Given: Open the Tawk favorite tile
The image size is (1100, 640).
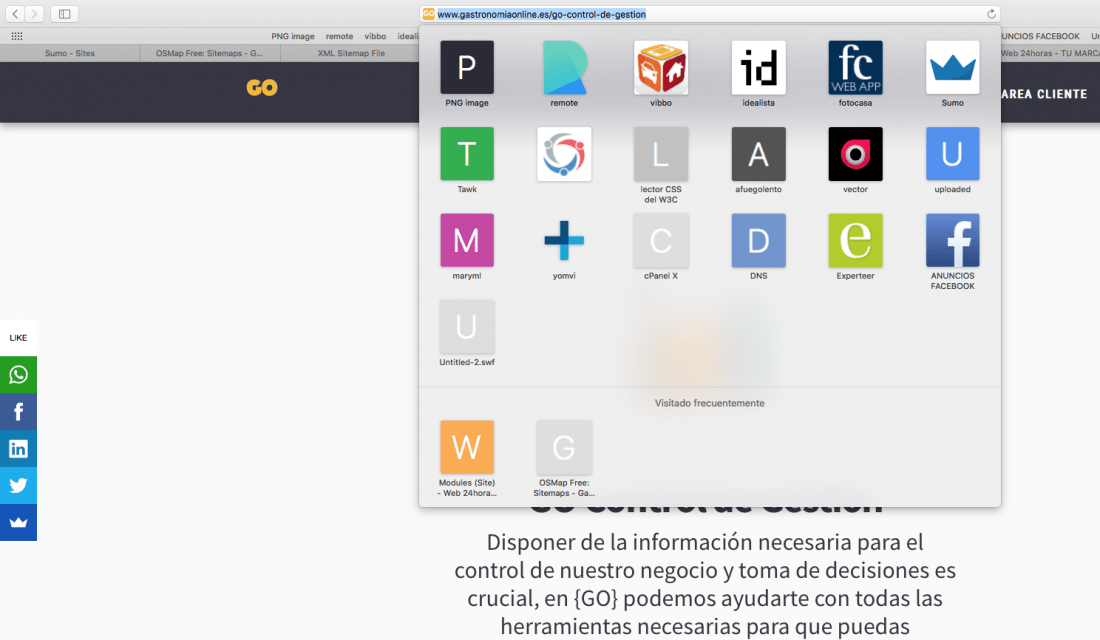Looking at the screenshot, I should point(467,154).
